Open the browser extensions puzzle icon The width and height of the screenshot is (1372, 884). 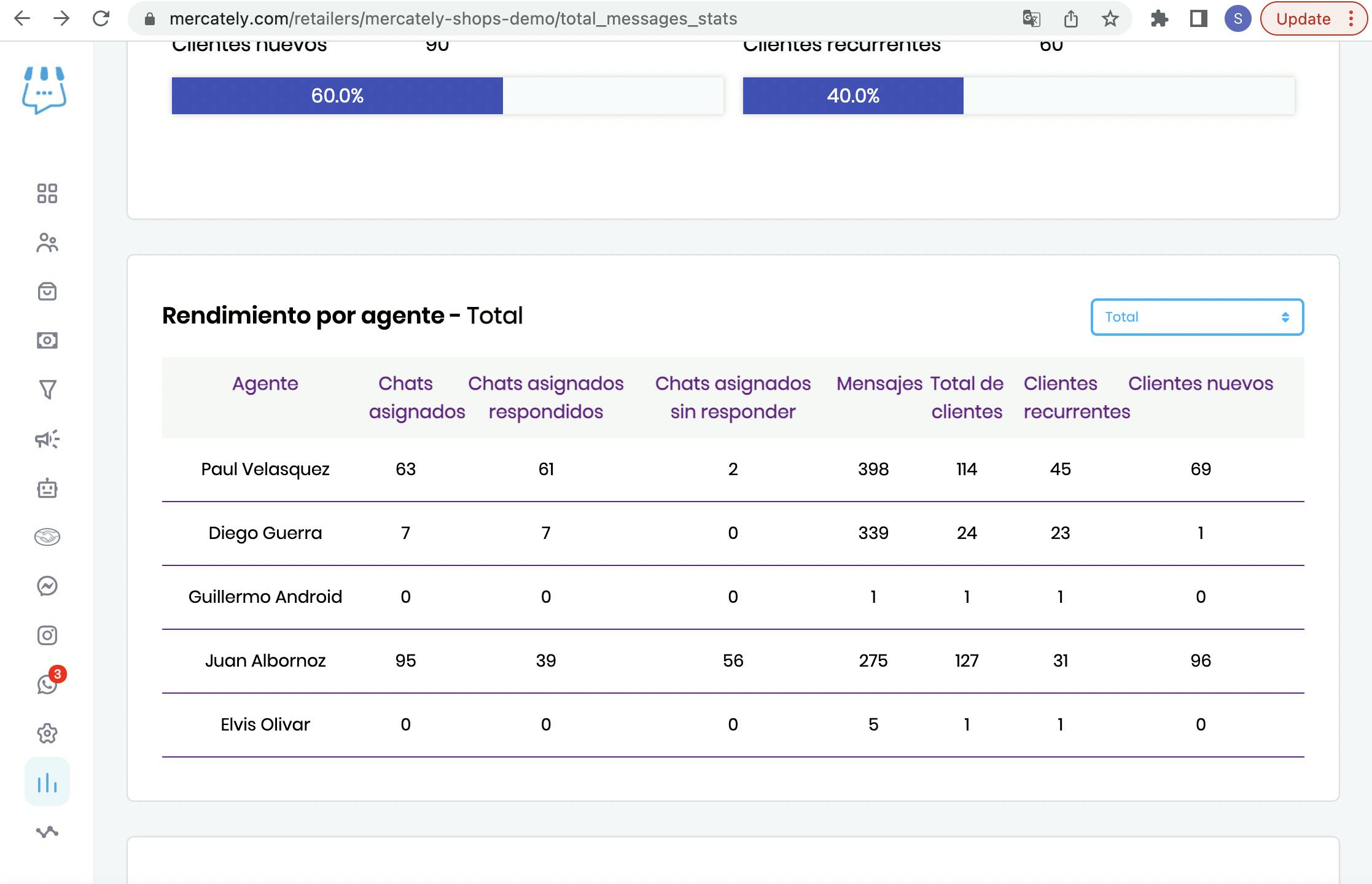pyautogui.click(x=1159, y=18)
